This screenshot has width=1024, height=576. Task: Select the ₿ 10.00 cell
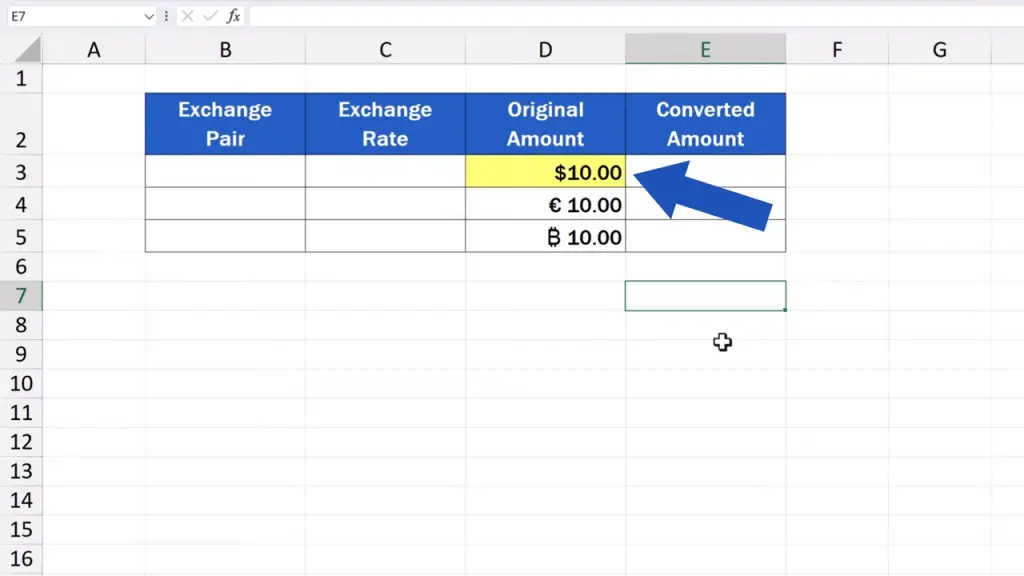[545, 237]
